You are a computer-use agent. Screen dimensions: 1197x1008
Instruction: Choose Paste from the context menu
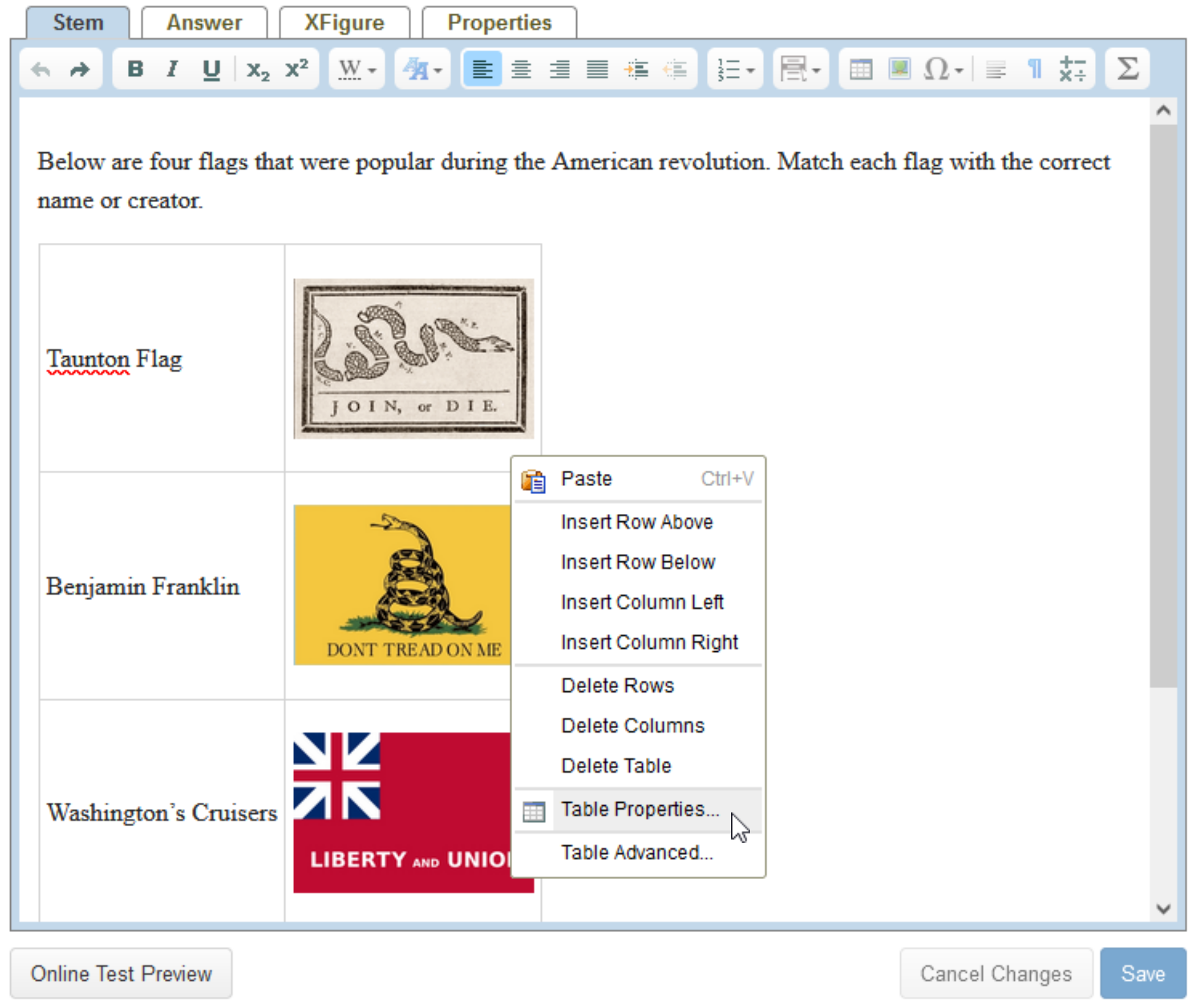click(x=638, y=479)
